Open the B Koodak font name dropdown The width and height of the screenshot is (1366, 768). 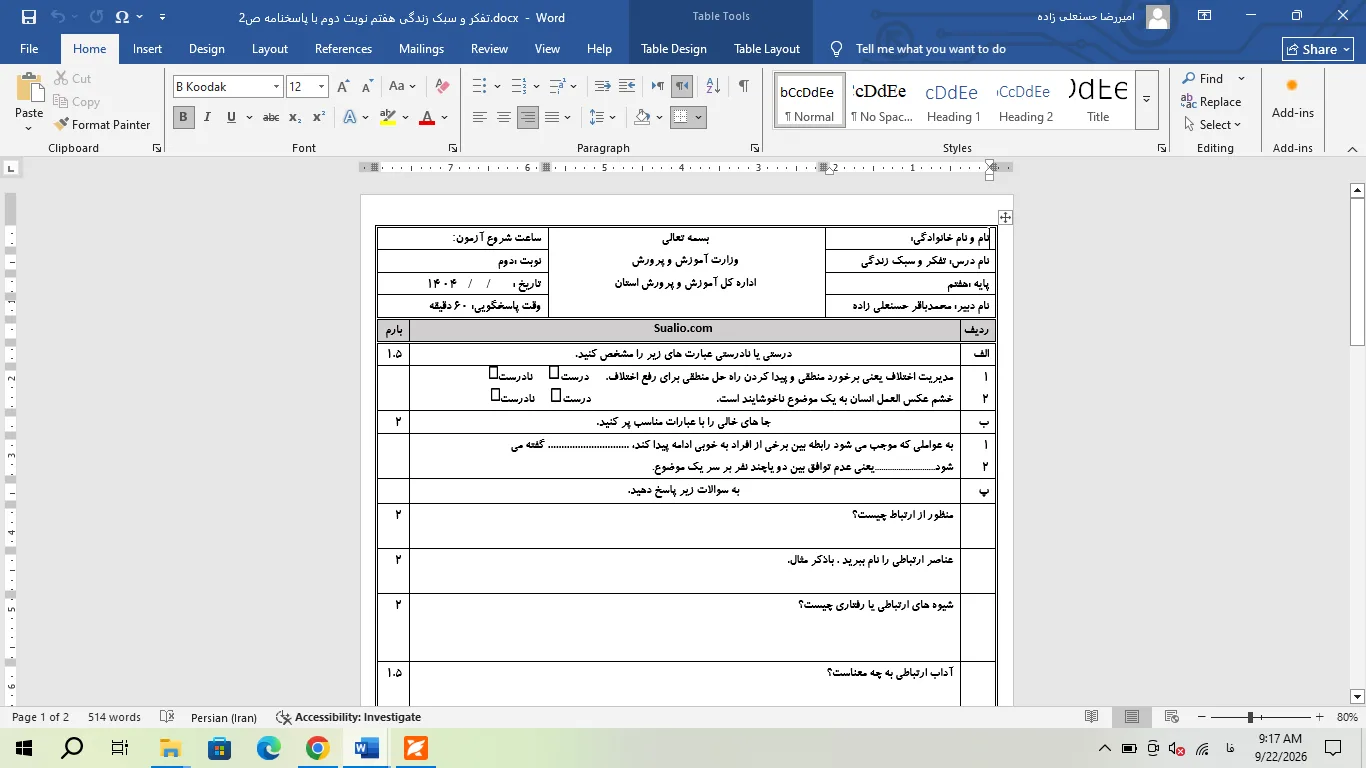(x=276, y=87)
